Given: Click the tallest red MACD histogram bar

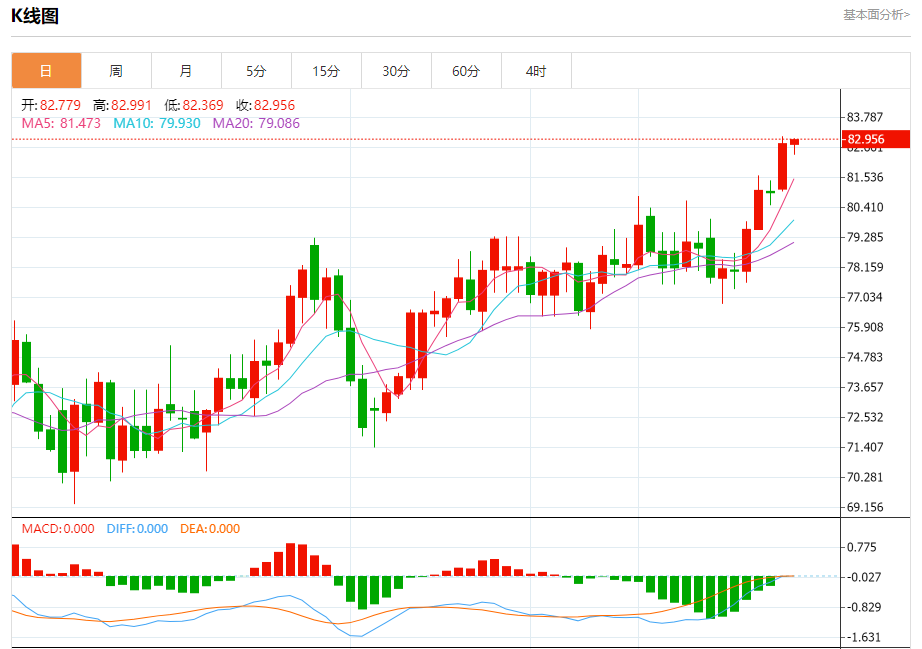Looking at the screenshot, I should click(290, 560).
